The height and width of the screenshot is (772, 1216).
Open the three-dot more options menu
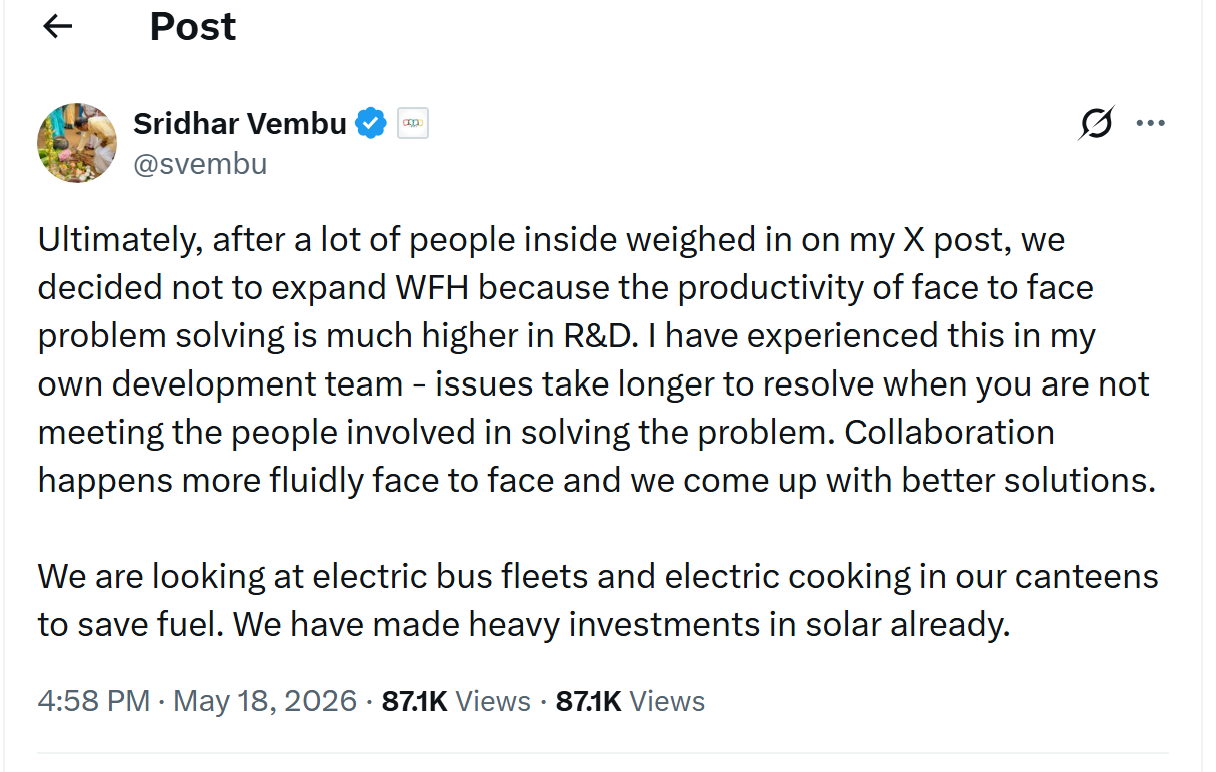(x=1151, y=124)
